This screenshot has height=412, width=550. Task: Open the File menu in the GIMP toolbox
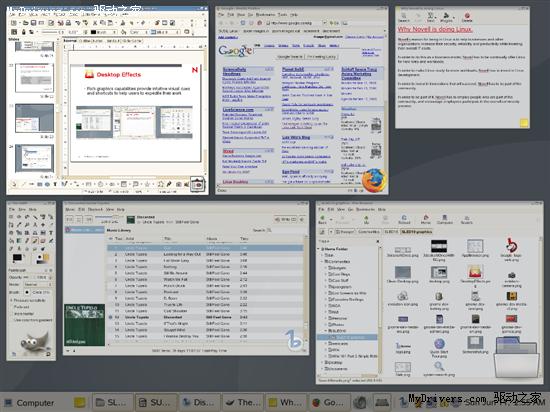point(12,209)
